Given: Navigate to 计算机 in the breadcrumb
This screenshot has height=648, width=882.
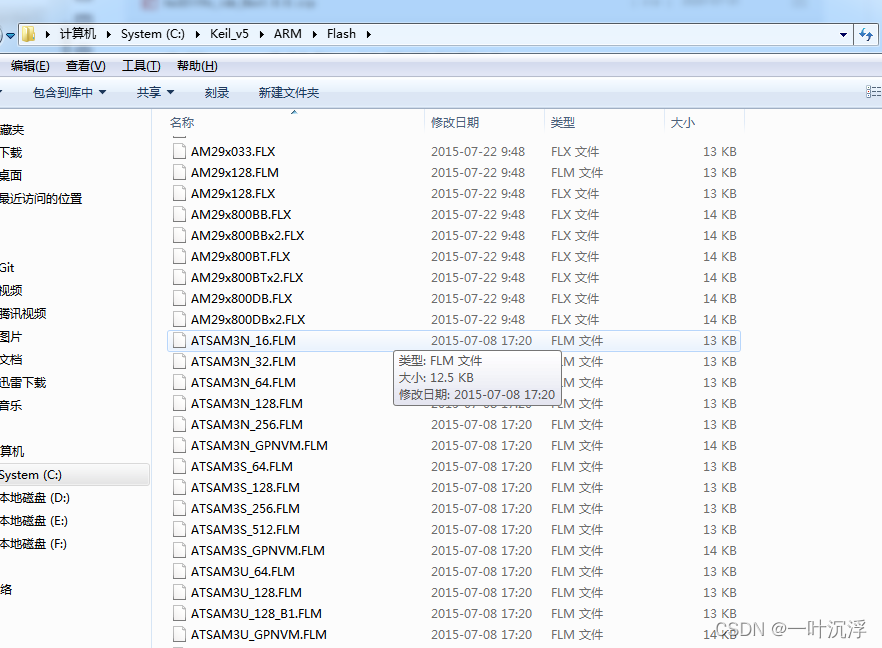Looking at the screenshot, I should (78, 34).
